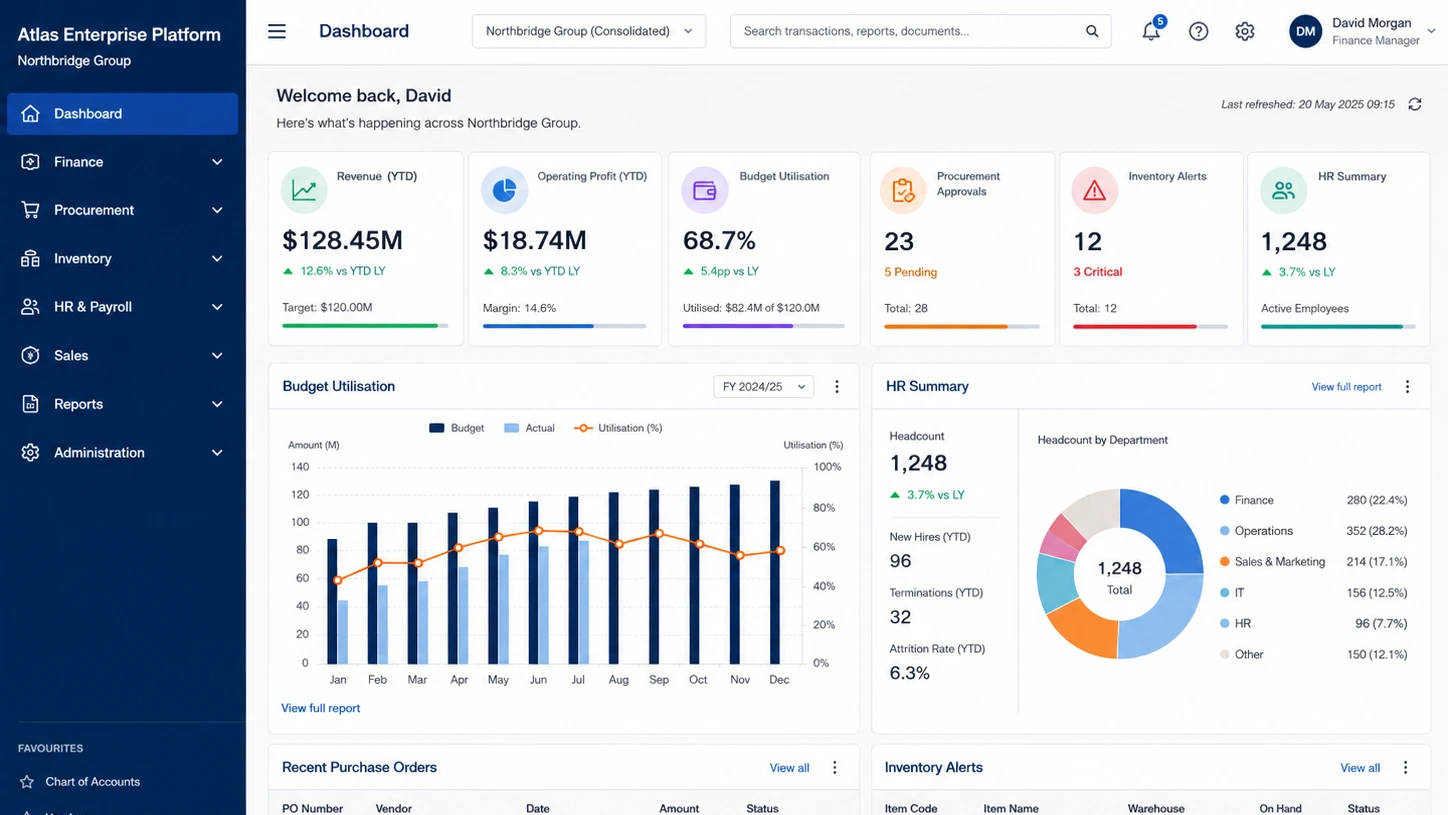Viewport: 1448px width, 815px height.
Task: Click the search magnifier icon
Action: pyautogui.click(x=1092, y=31)
